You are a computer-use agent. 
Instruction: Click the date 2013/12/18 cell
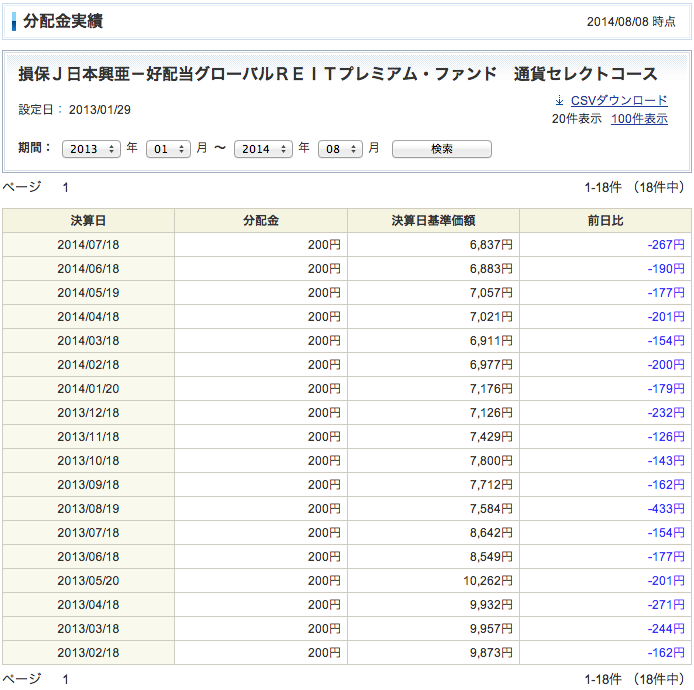coord(88,412)
